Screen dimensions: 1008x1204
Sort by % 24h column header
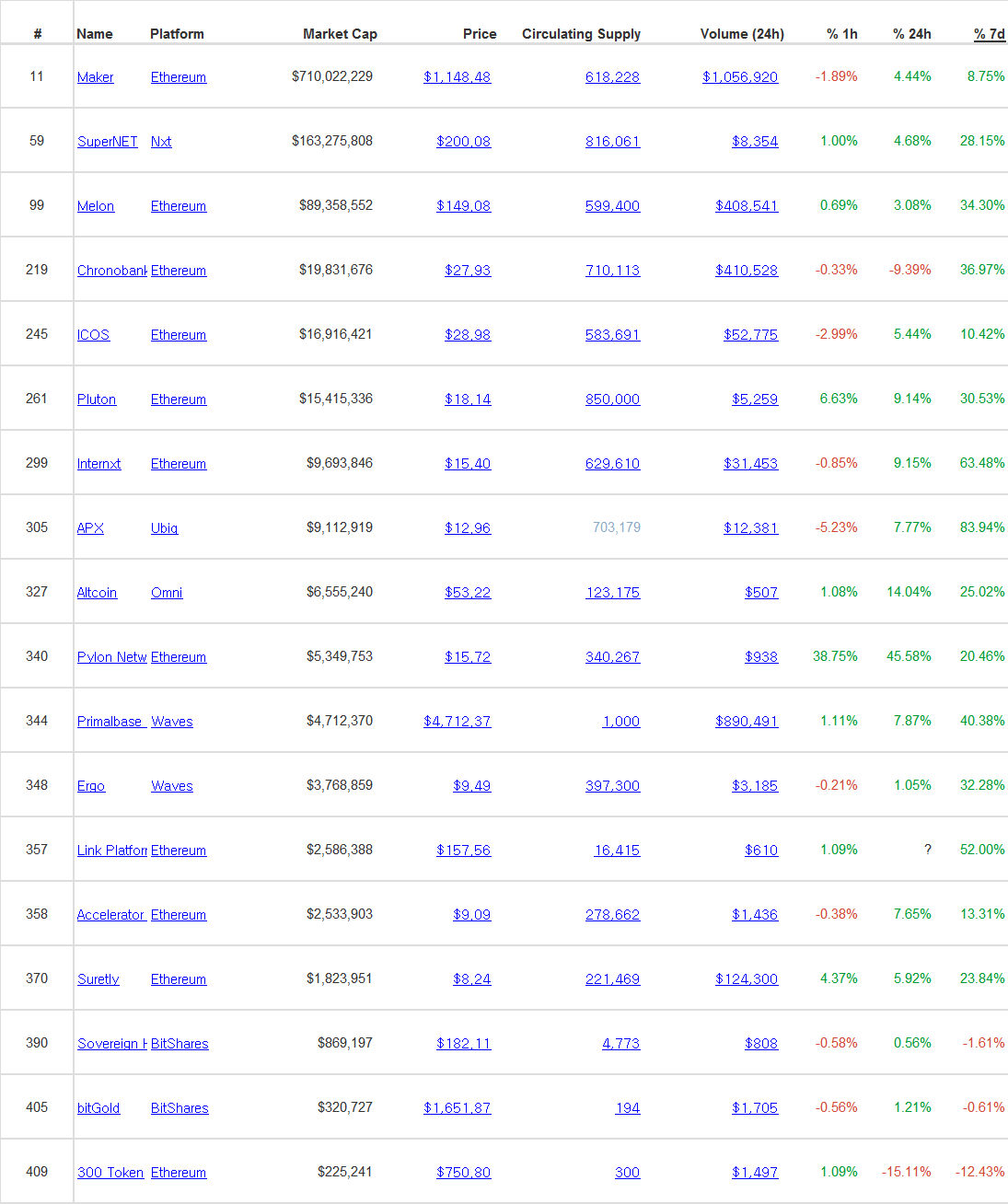(911, 34)
